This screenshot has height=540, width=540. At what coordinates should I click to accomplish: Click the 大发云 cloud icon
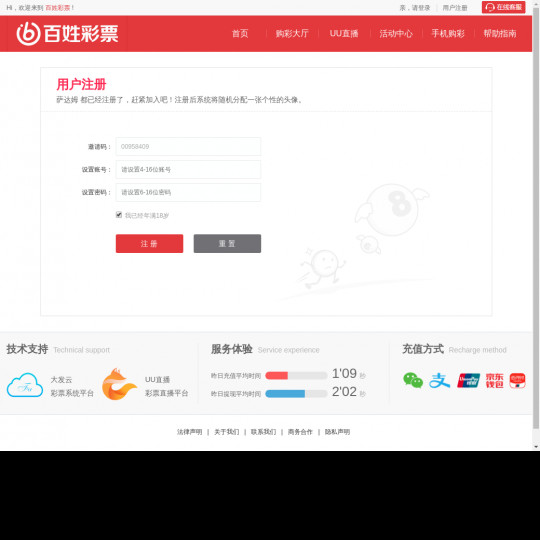[x=25, y=385]
